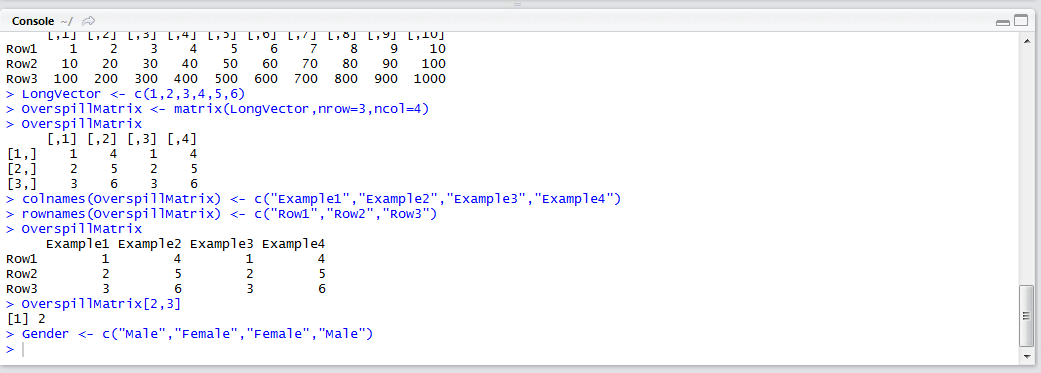Click the Example4 column header
1041x373 pixels.
[x=293, y=244]
